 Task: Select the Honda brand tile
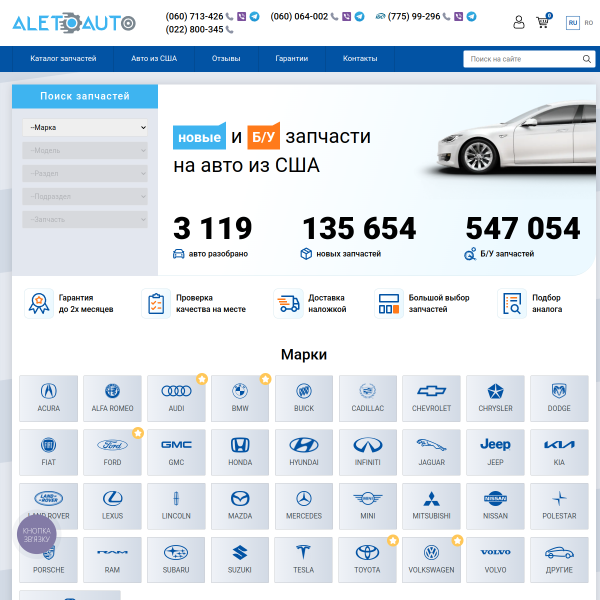point(240,452)
